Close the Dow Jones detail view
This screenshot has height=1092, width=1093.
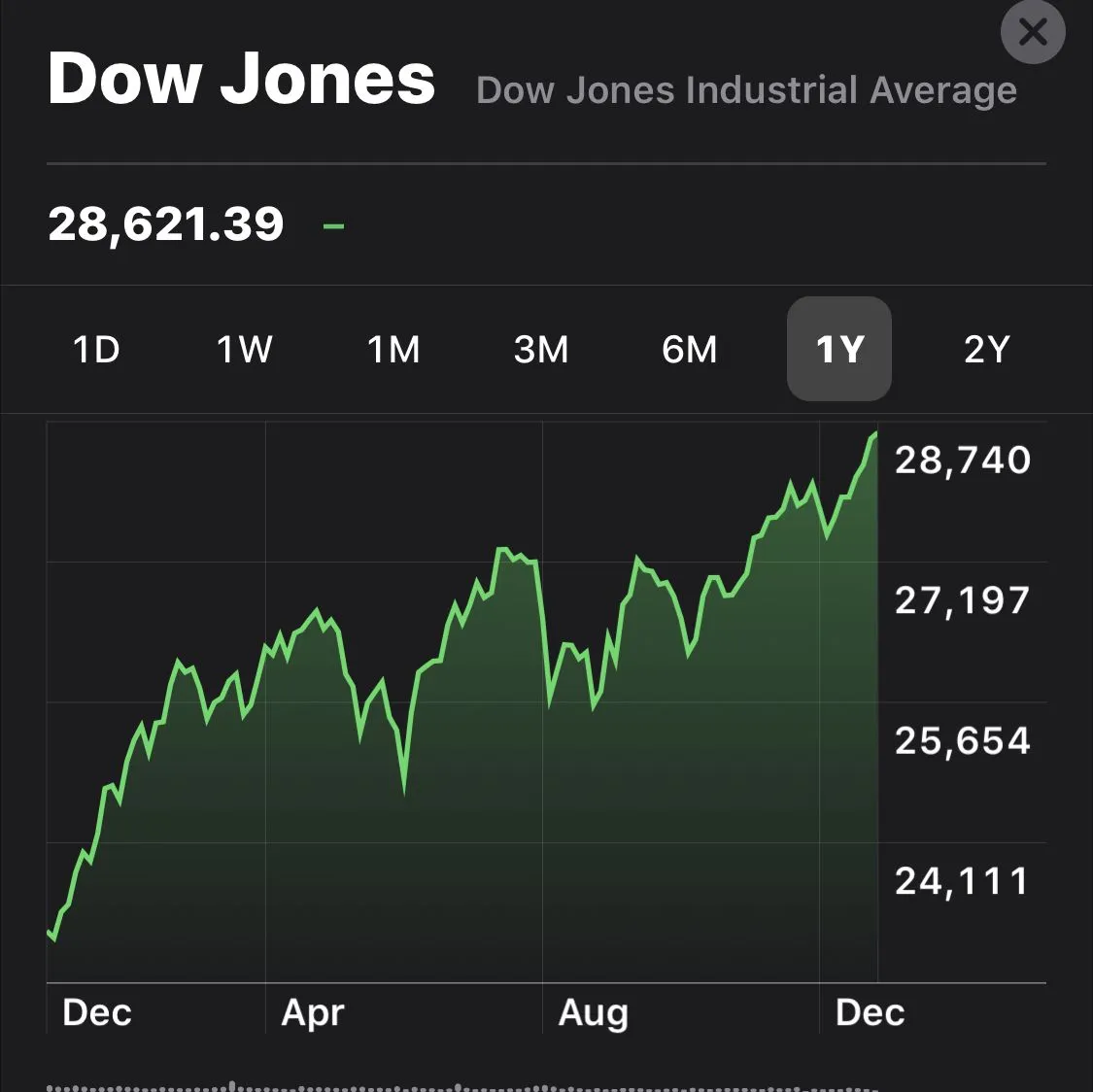click(1032, 32)
